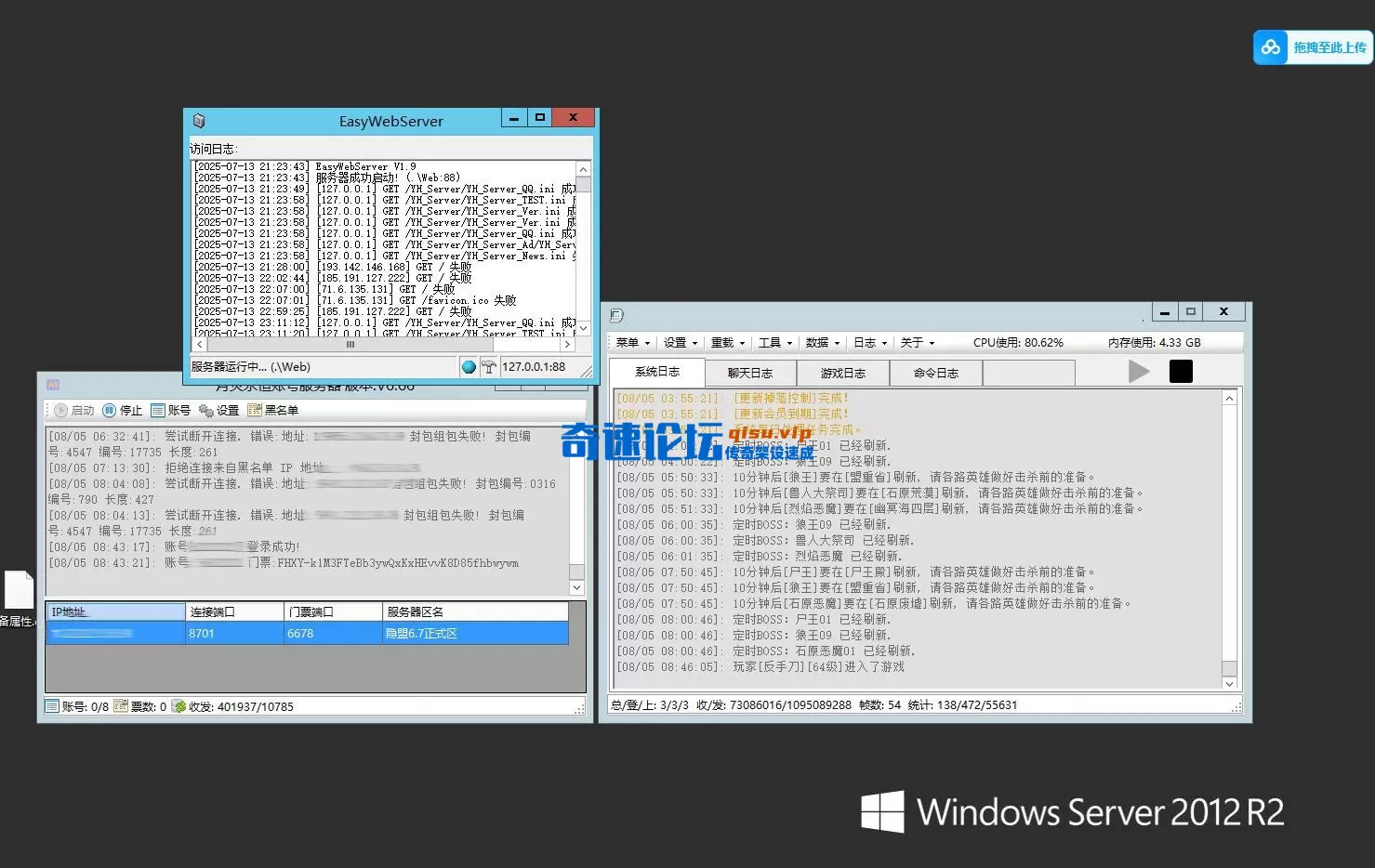The width and height of the screenshot is (1375, 868).
Task: Click the 收发 green transfer status icon
Action: [x=179, y=706]
